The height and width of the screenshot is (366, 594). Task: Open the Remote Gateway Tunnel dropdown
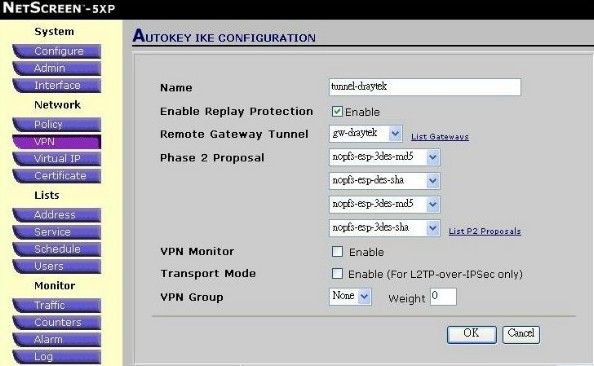366,133
